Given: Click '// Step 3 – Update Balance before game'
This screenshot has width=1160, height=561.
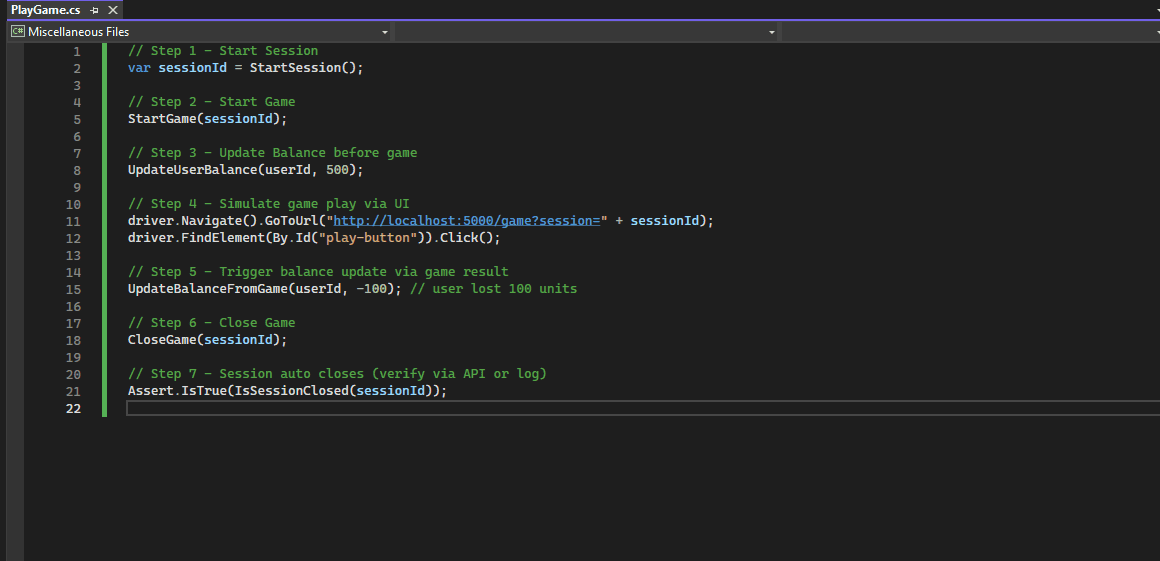Looking at the screenshot, I should coord(272,153).
